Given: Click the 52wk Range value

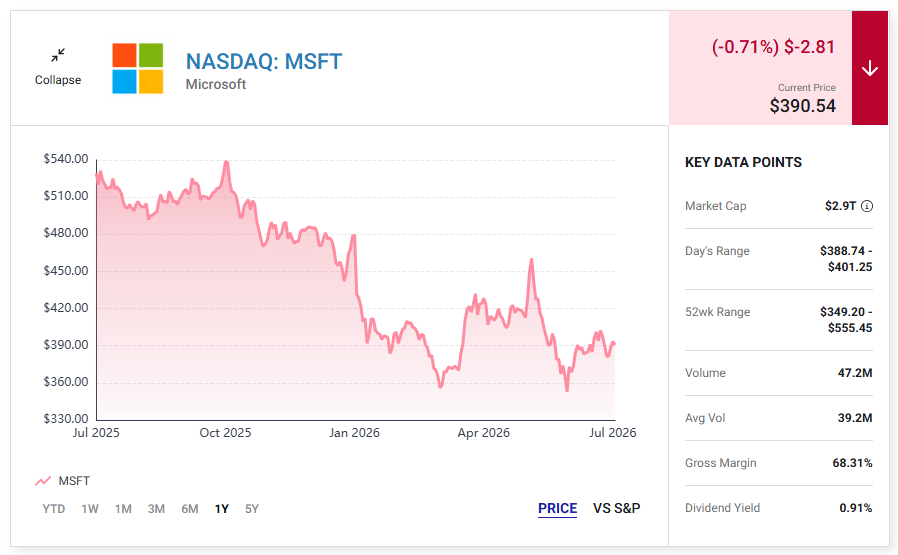Looking at the screenshot, I should click(x=846, y=320).
